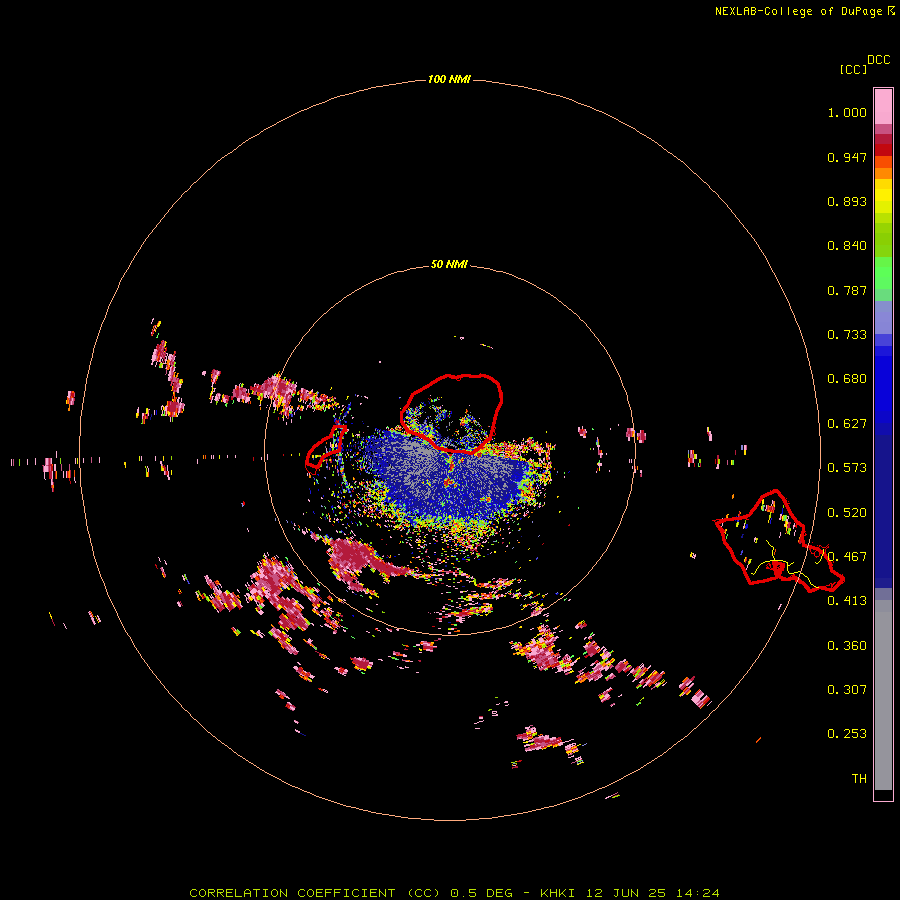The height and width of the screenshot is (900, 900).
Task: Click the 0.307 scale value
Action: point(847,690)
